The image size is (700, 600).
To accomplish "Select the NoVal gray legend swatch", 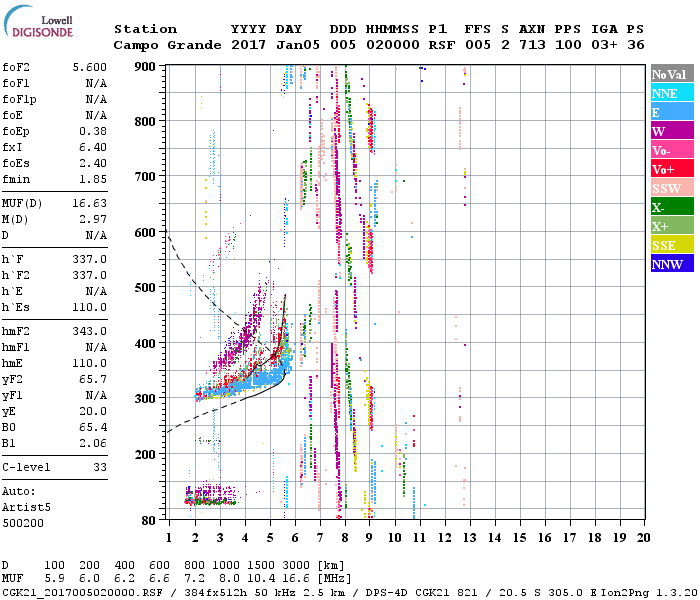I will click(x=671, y=74).
